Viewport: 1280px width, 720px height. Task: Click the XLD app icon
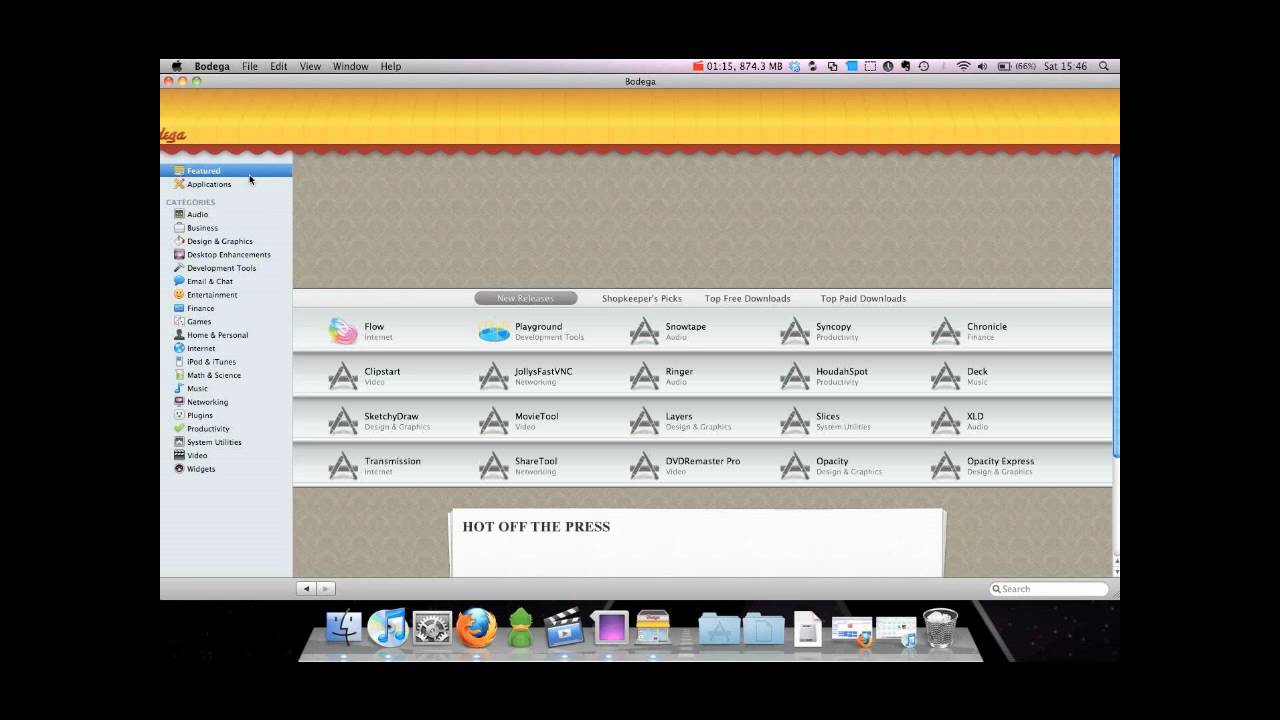tap(946, 421)
